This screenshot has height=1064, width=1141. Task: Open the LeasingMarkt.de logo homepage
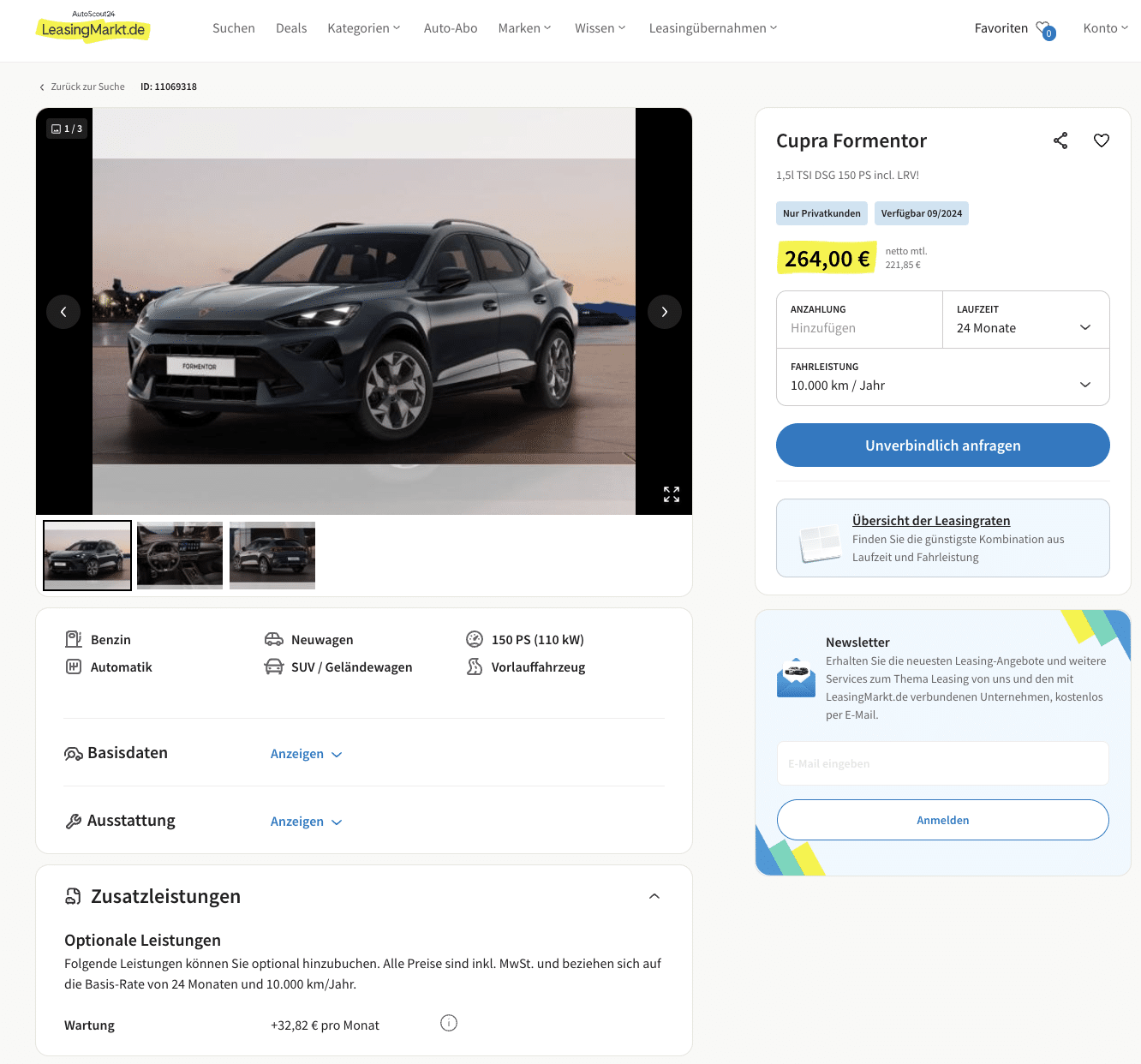click(93, 27)
